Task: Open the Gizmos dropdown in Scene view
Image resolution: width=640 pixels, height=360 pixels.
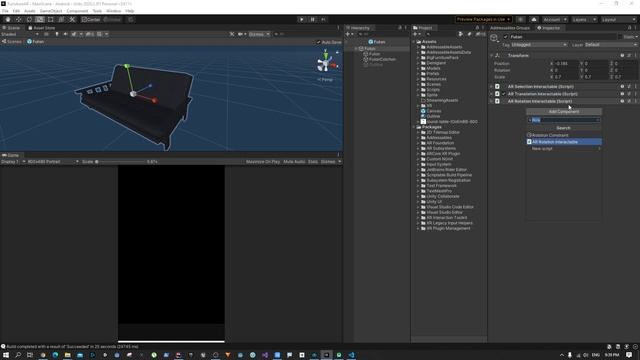Action: coord(259,34)
